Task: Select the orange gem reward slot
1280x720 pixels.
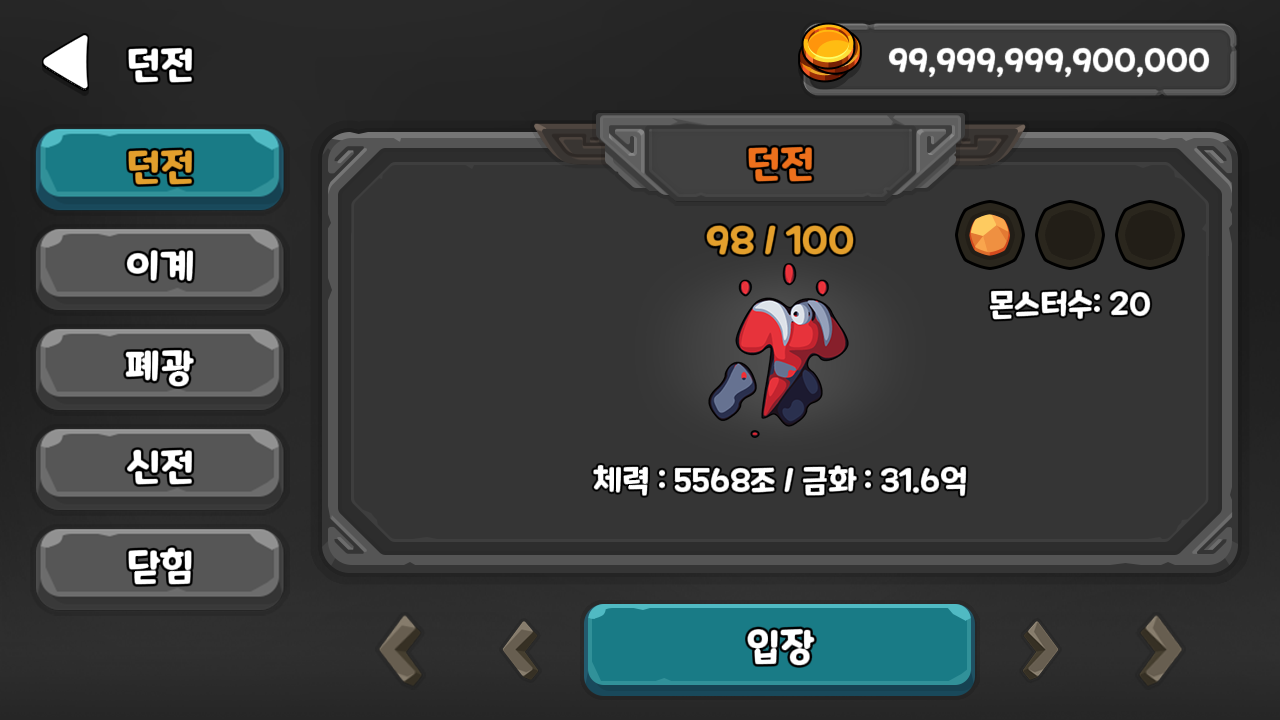Action: (989, 236)
